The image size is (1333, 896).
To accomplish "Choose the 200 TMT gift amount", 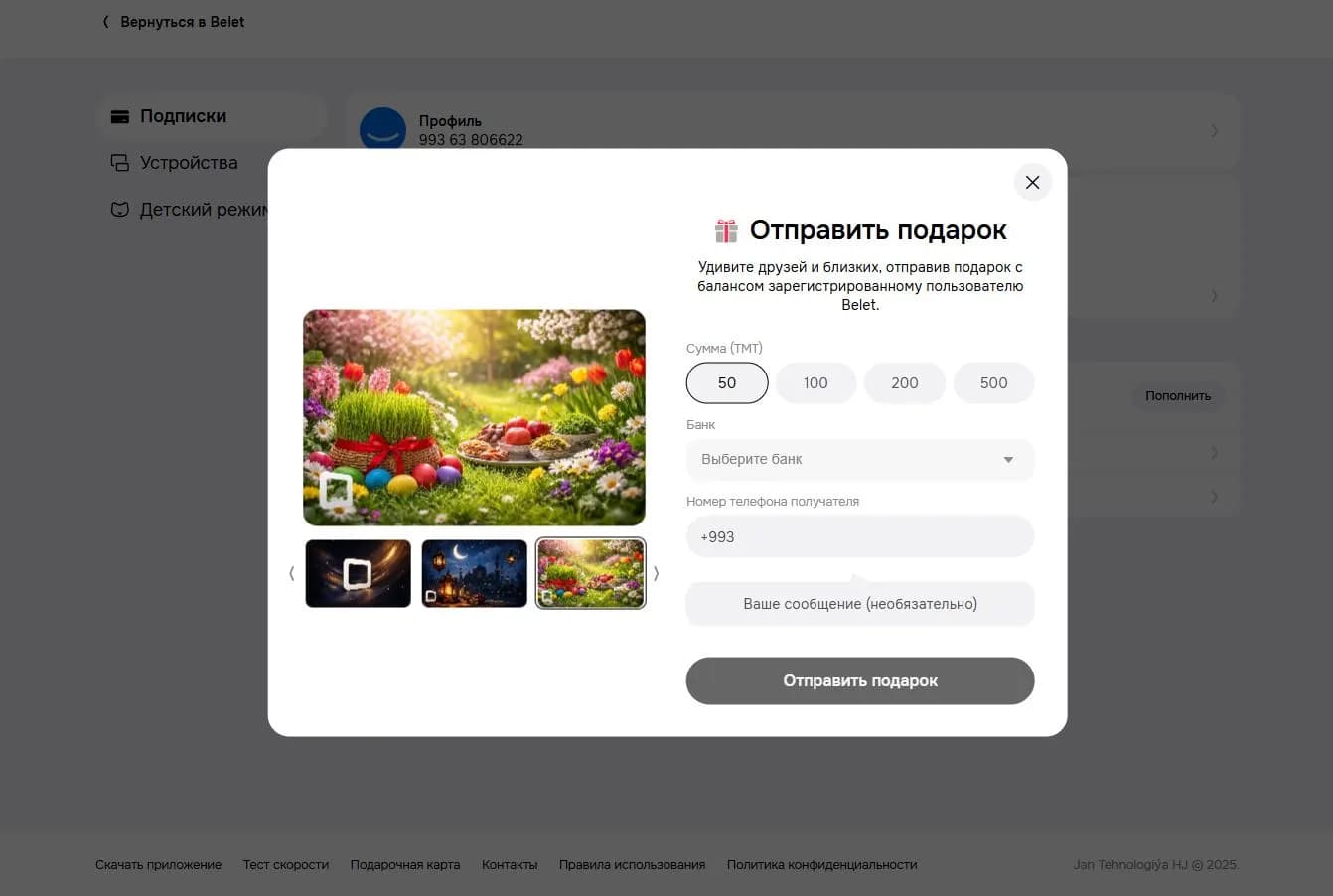I will [x=904, y=383].
